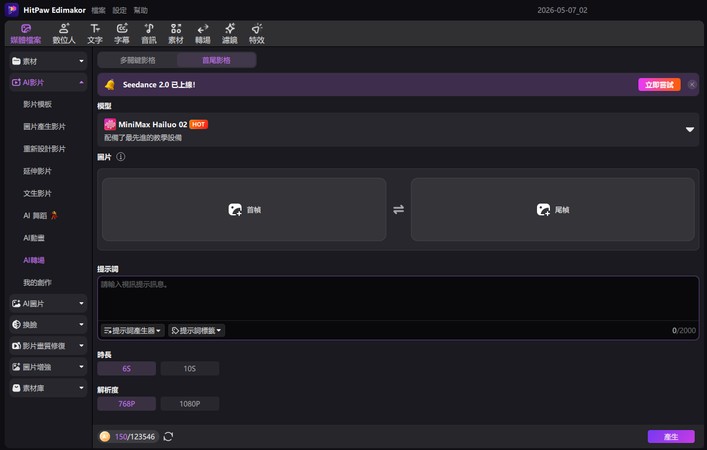Open the 音訊 audio tool

149,34
